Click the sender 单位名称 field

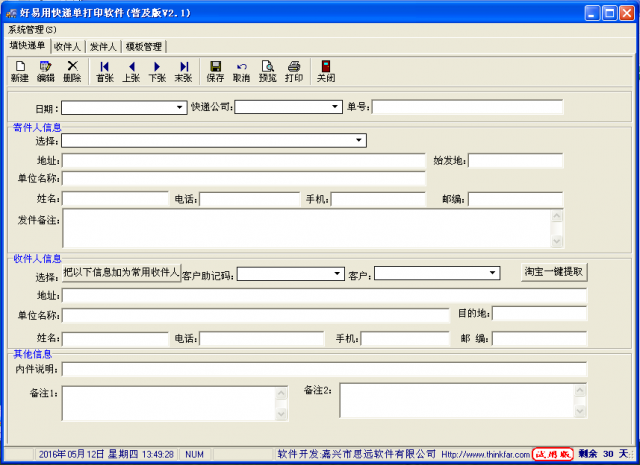tap(244, 178)
